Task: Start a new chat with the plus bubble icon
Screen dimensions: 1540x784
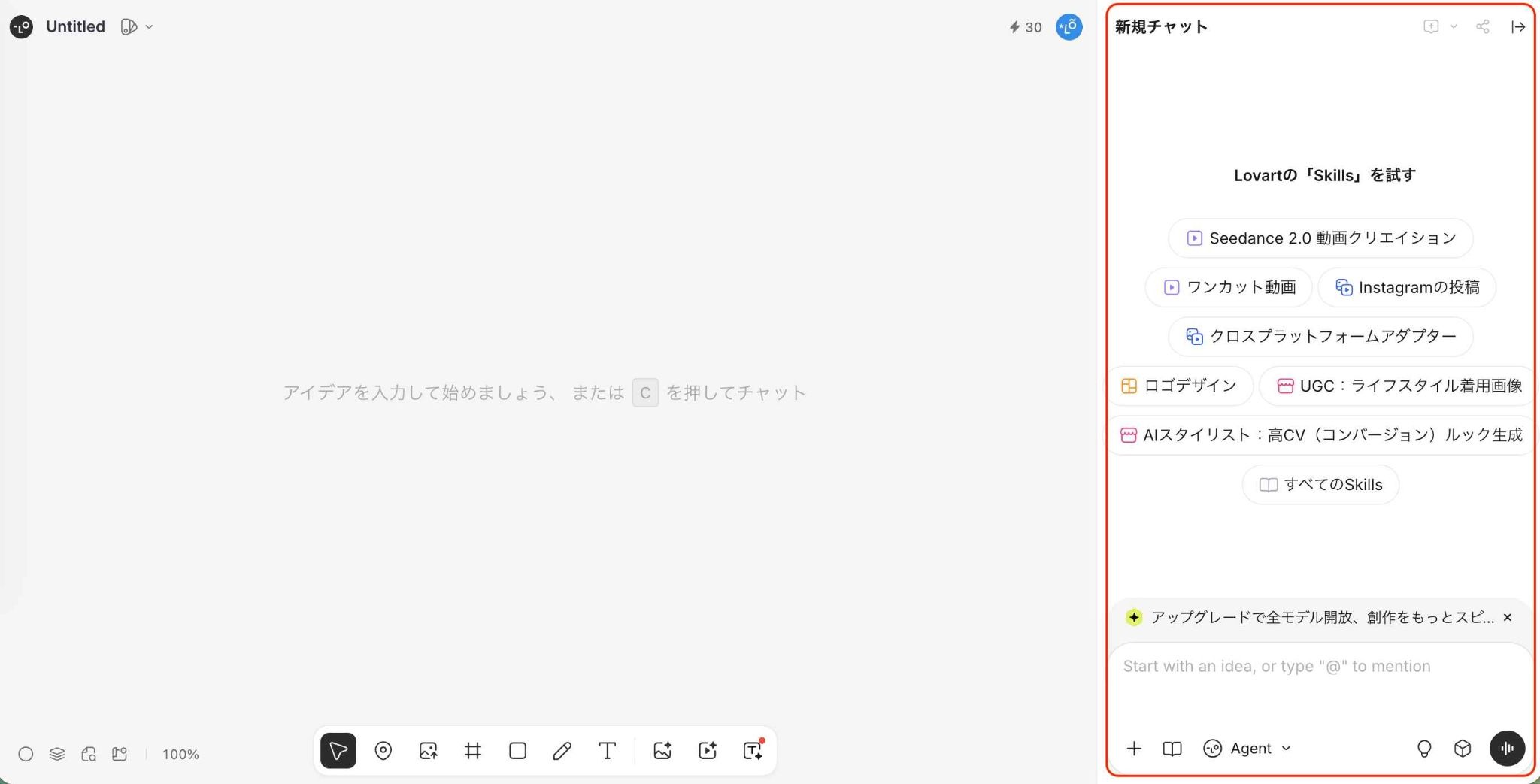Action: click(x=1431, y=27)
